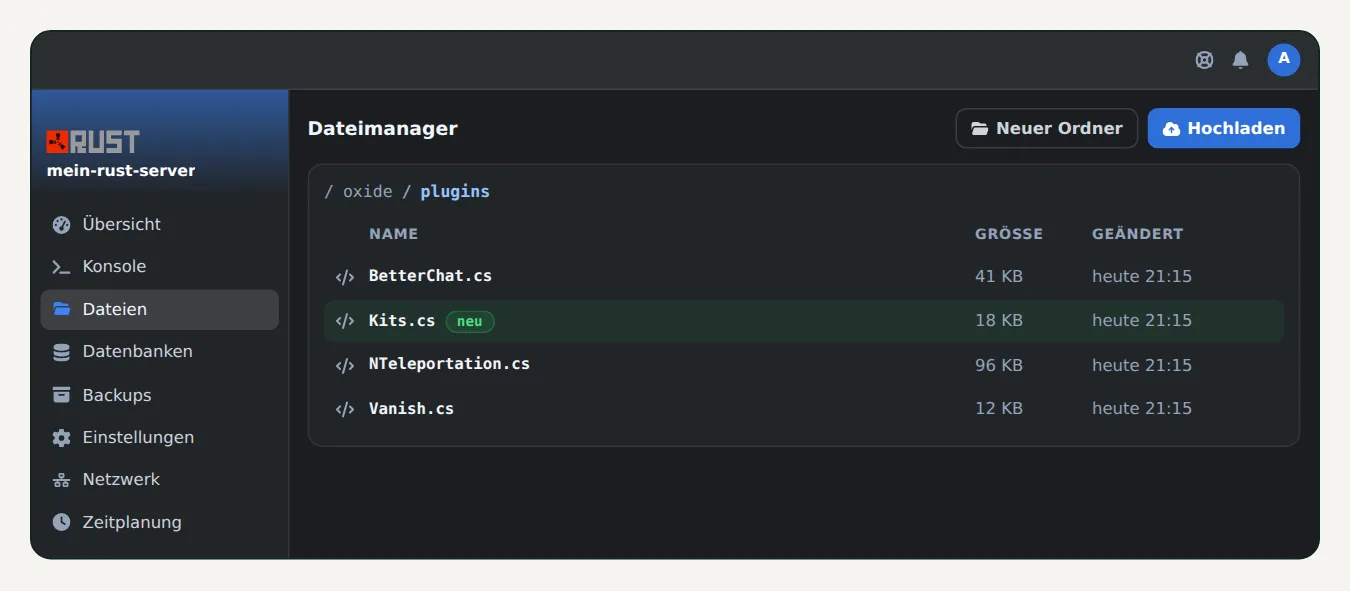Click the Übersicht dashboard gauge icon
Viewport: 1350px width, 591px height.
click(62, 224)
